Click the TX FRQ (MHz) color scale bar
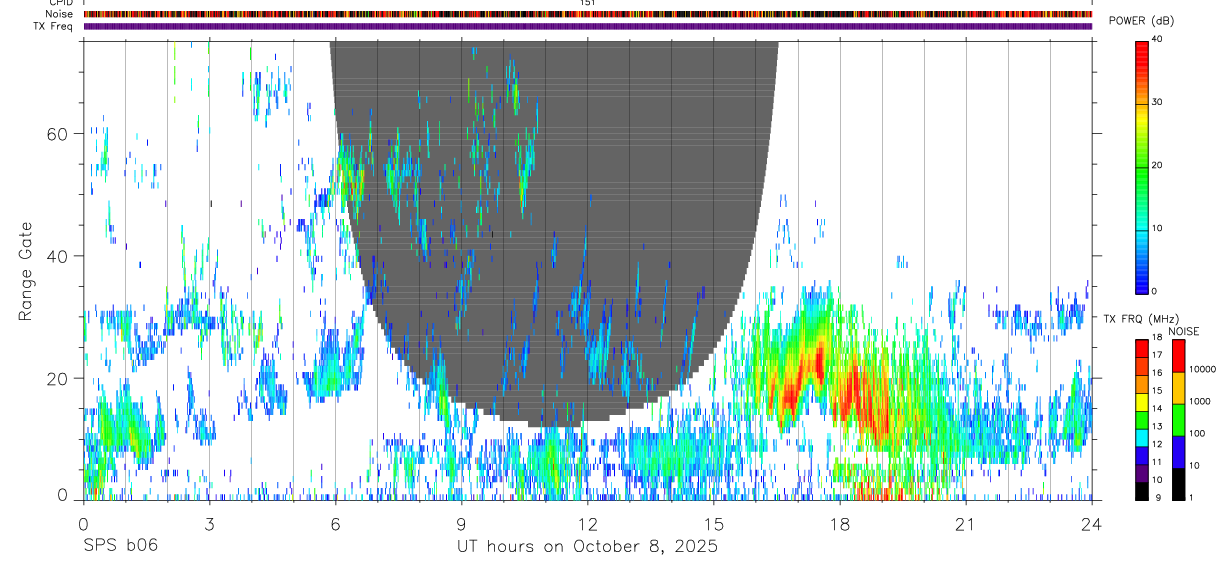The width and height of the screenshot is (1228, 567). (x=1143, y=419)
